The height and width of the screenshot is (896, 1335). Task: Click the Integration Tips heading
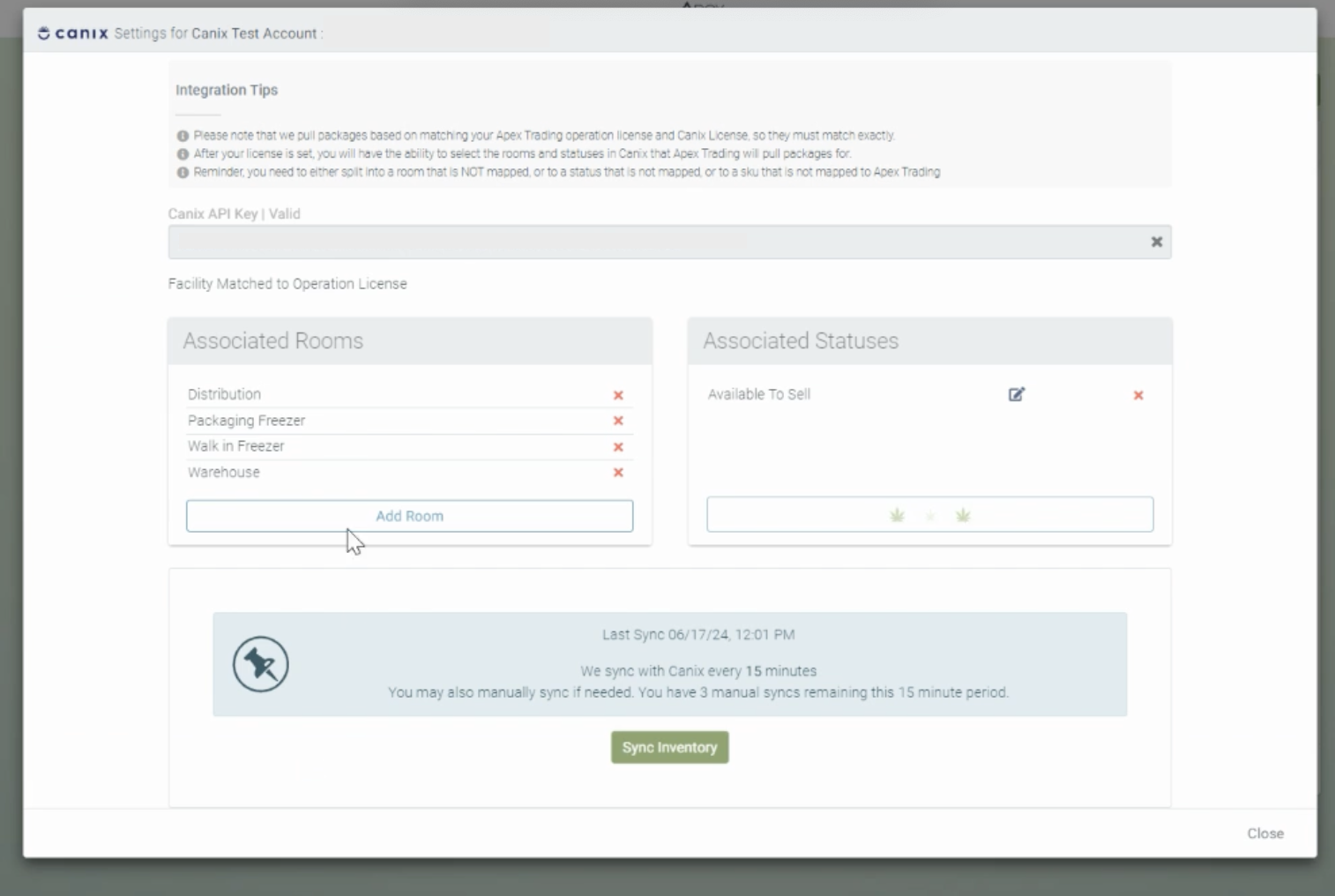coord(227,90)
